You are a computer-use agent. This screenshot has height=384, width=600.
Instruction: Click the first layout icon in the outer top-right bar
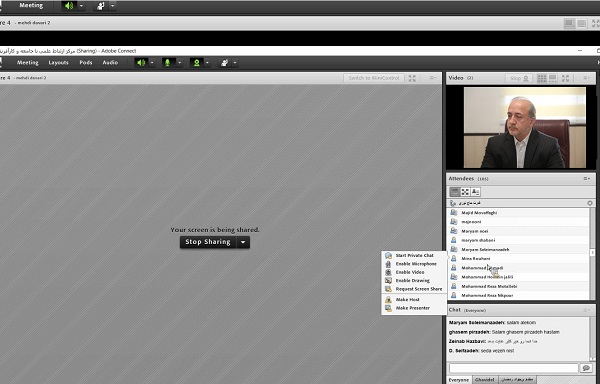tap(569, 23)
